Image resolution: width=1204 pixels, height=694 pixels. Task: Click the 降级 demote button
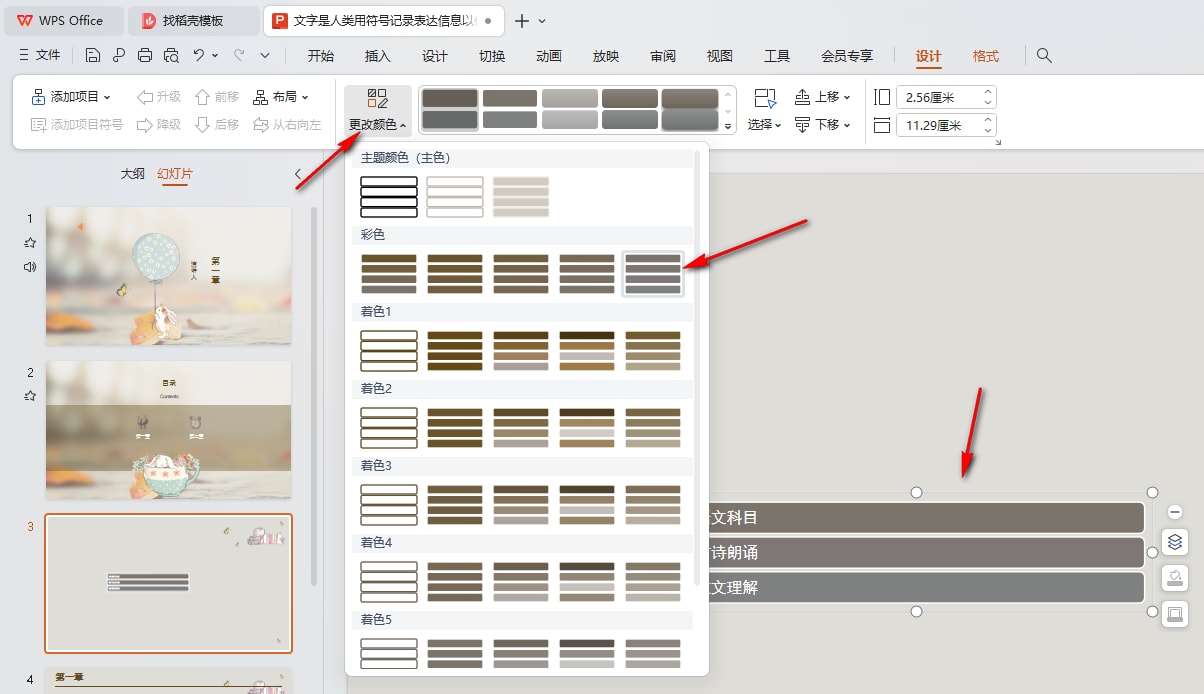(160, 125)
